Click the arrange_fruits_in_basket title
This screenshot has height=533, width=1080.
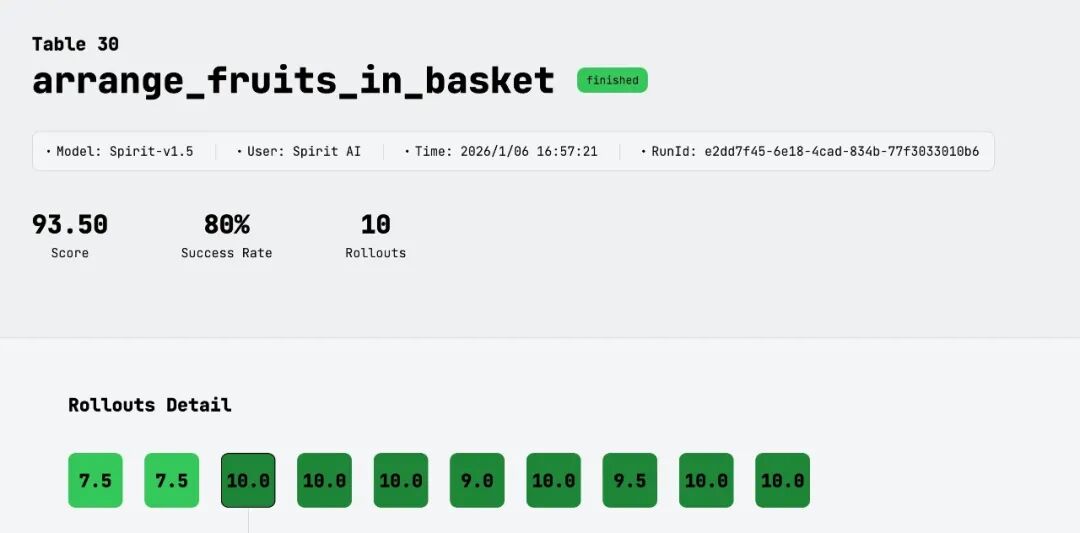click(293, 80)
